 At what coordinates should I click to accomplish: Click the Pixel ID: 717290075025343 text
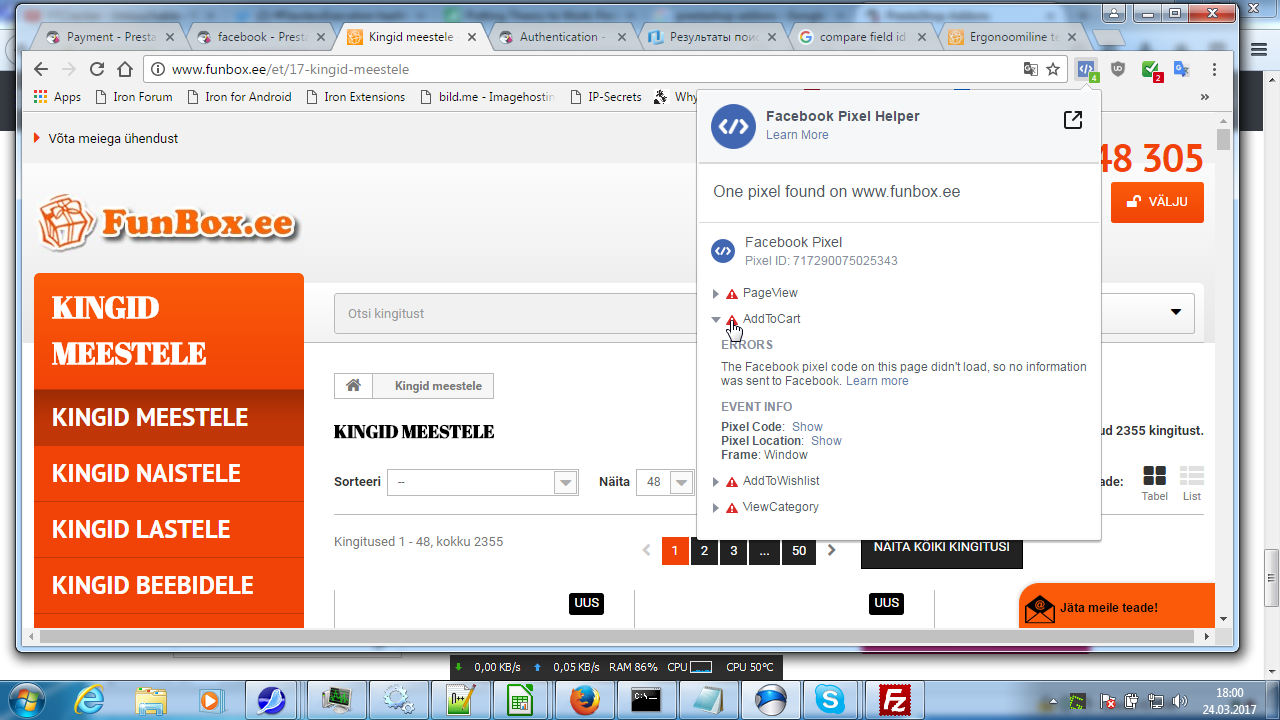(821, 261)
